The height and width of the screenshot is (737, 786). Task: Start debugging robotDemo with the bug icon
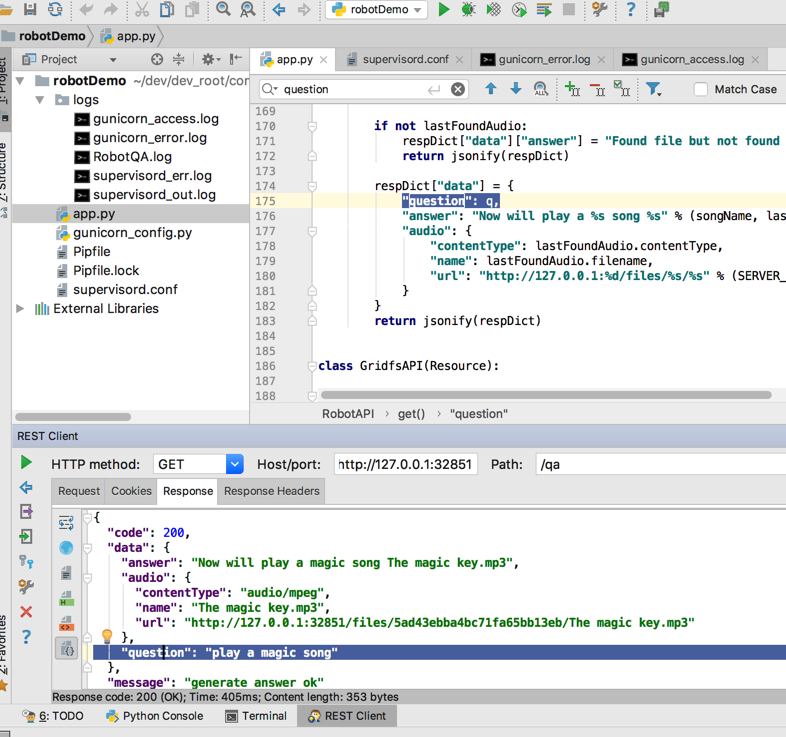click(468, 10)
